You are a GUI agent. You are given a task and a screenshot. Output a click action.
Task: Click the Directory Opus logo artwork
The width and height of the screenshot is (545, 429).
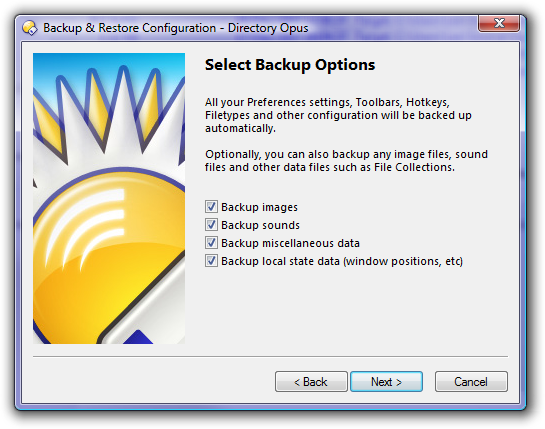pyautogui.click(x=109, y=199)
